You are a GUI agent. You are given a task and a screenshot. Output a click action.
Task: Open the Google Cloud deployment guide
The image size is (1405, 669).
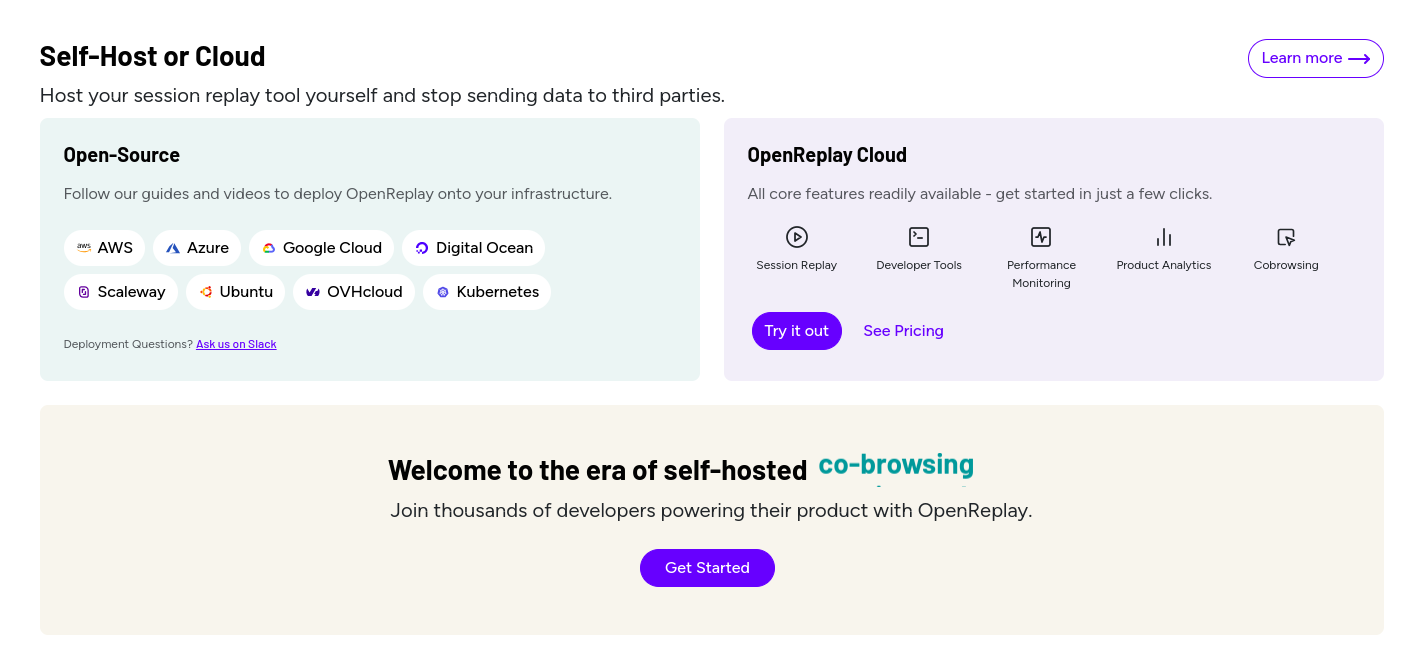point(322,248)
